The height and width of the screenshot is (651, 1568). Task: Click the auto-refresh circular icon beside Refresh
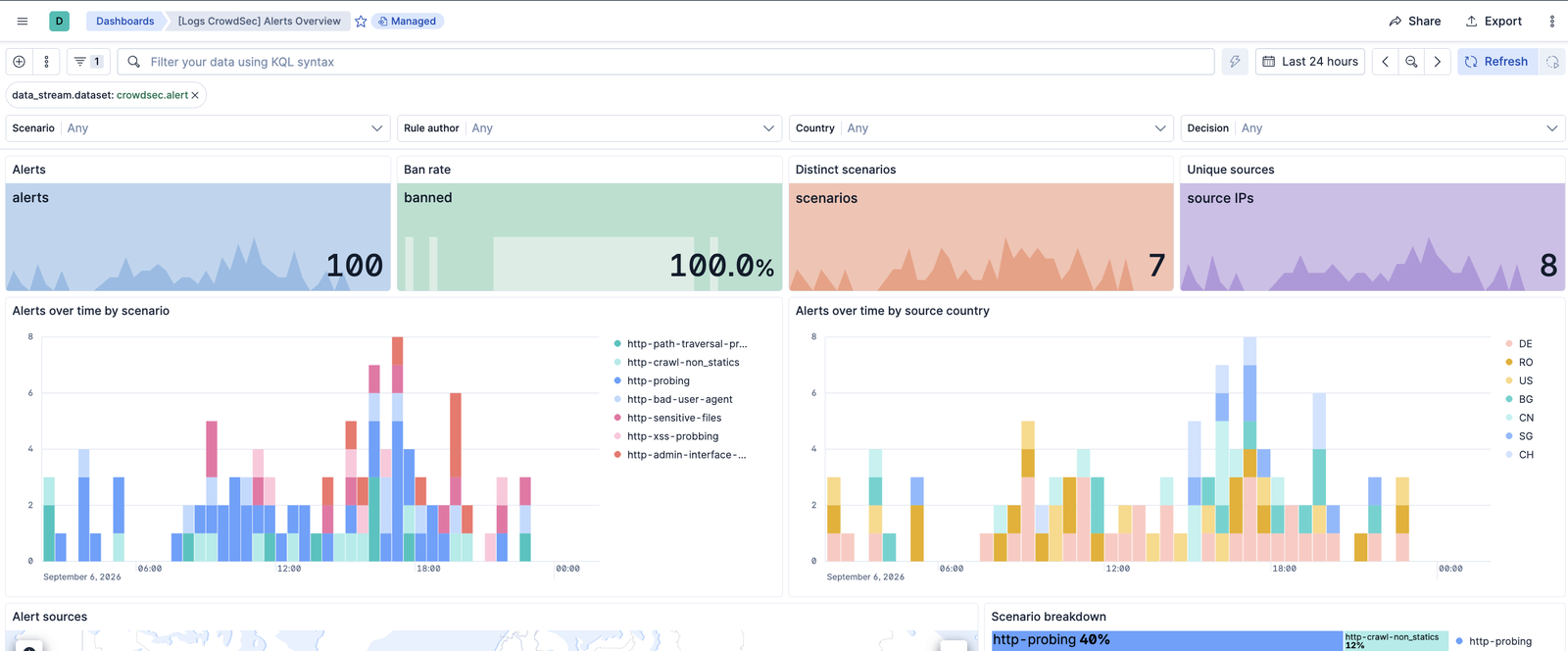click(1552, 61)
